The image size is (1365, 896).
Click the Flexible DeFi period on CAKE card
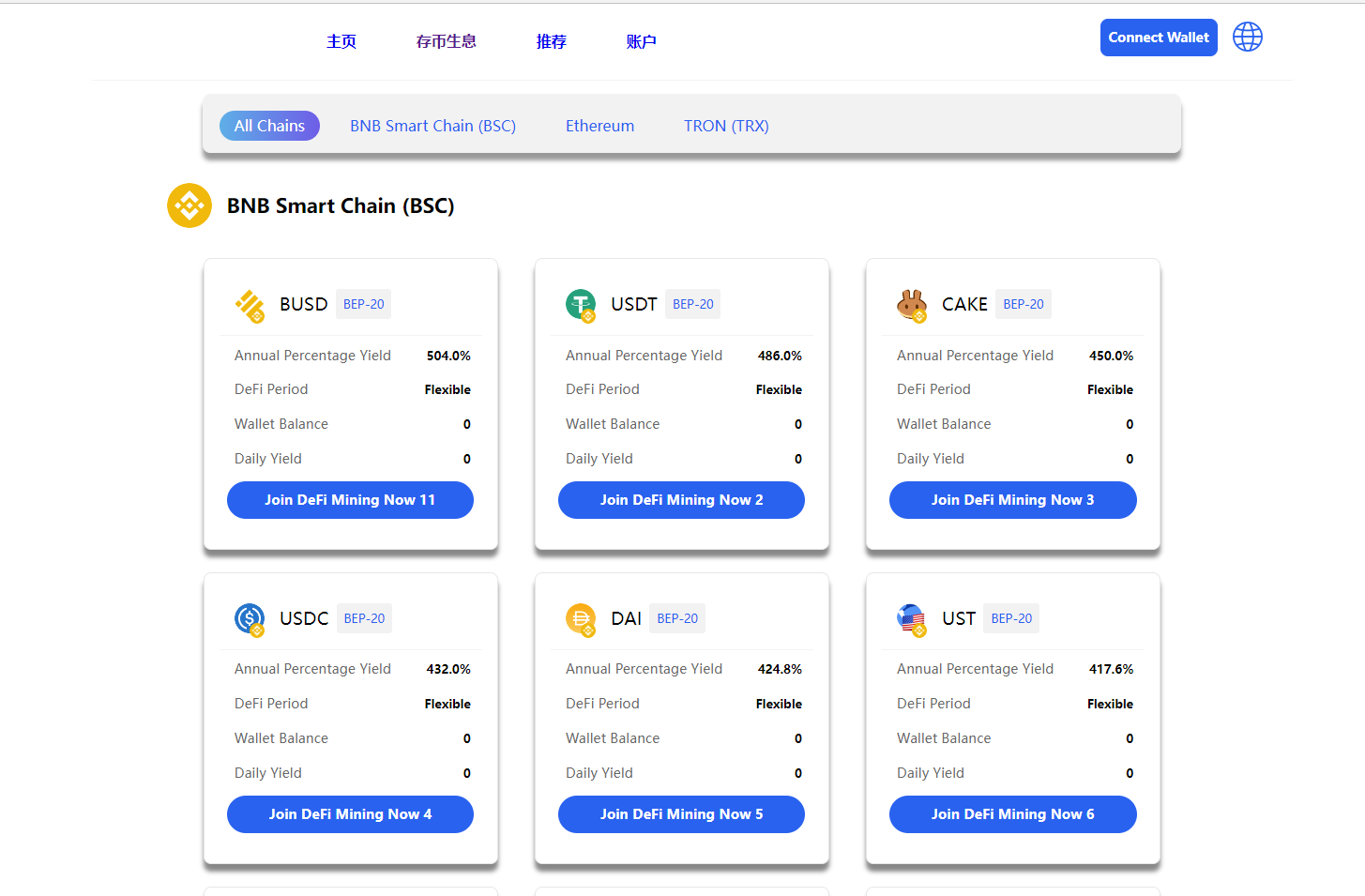coord(1110,389)
